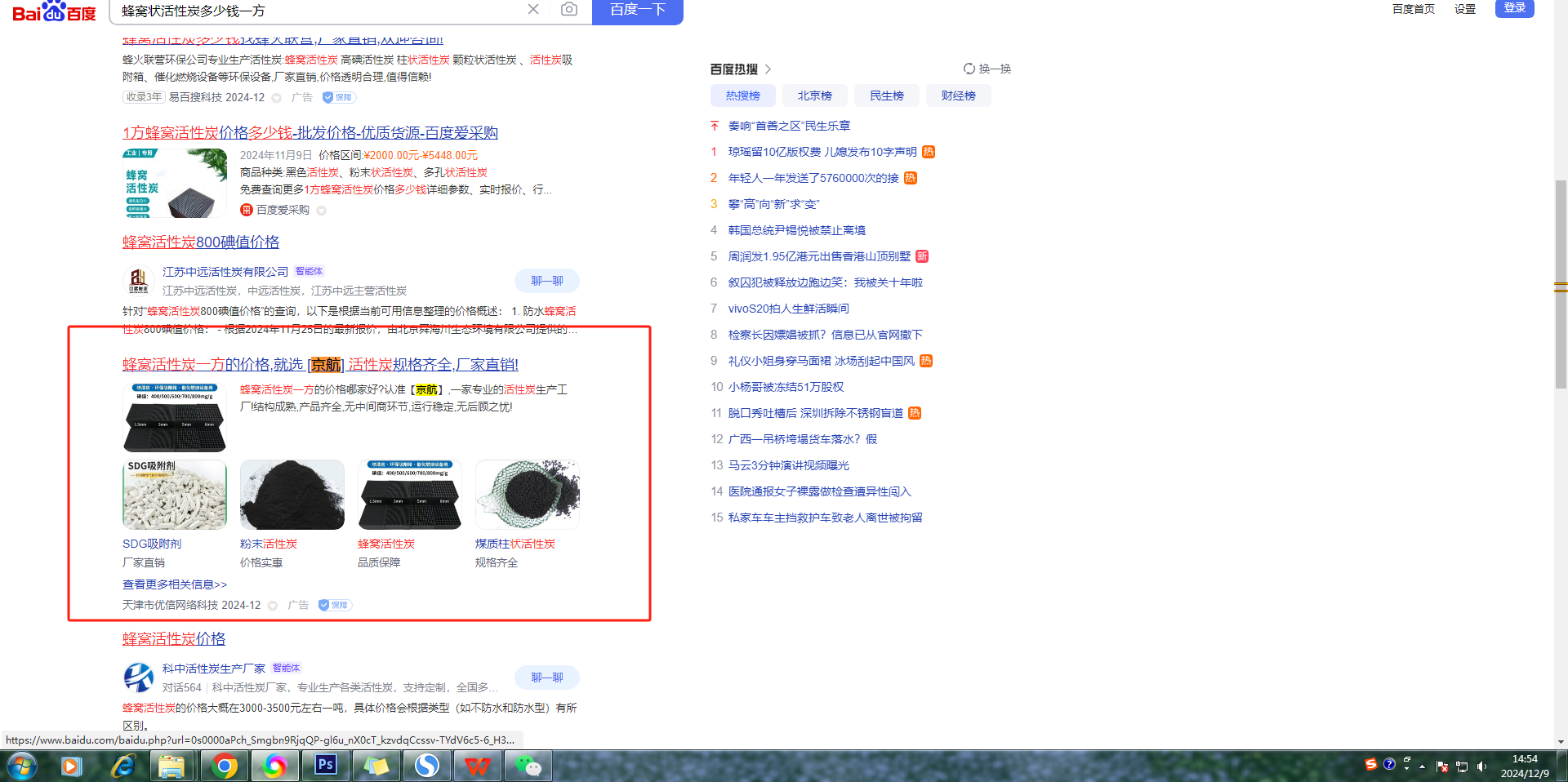
Task: Open File Explorer from taskbar
Action: (x=172, y=766)
